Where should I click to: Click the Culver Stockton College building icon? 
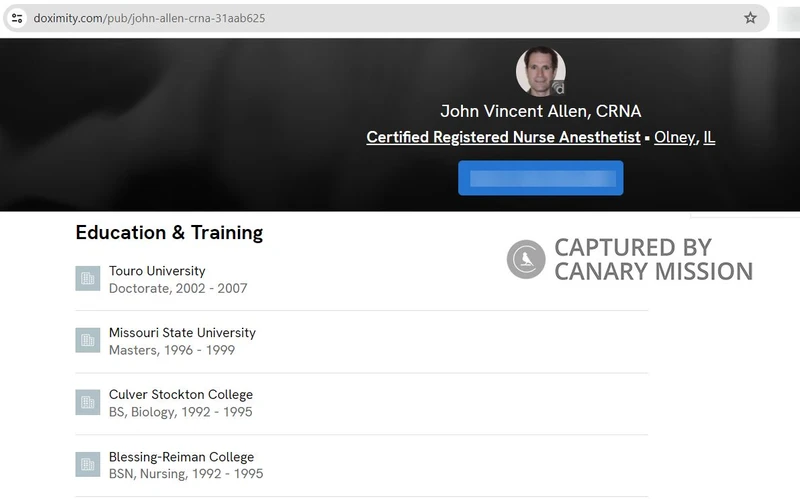click(x=88, y=403)
